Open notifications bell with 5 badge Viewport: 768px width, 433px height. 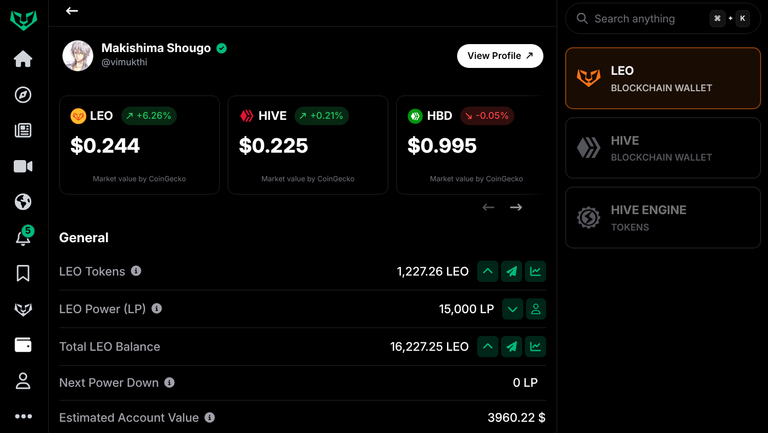point(23,237)
